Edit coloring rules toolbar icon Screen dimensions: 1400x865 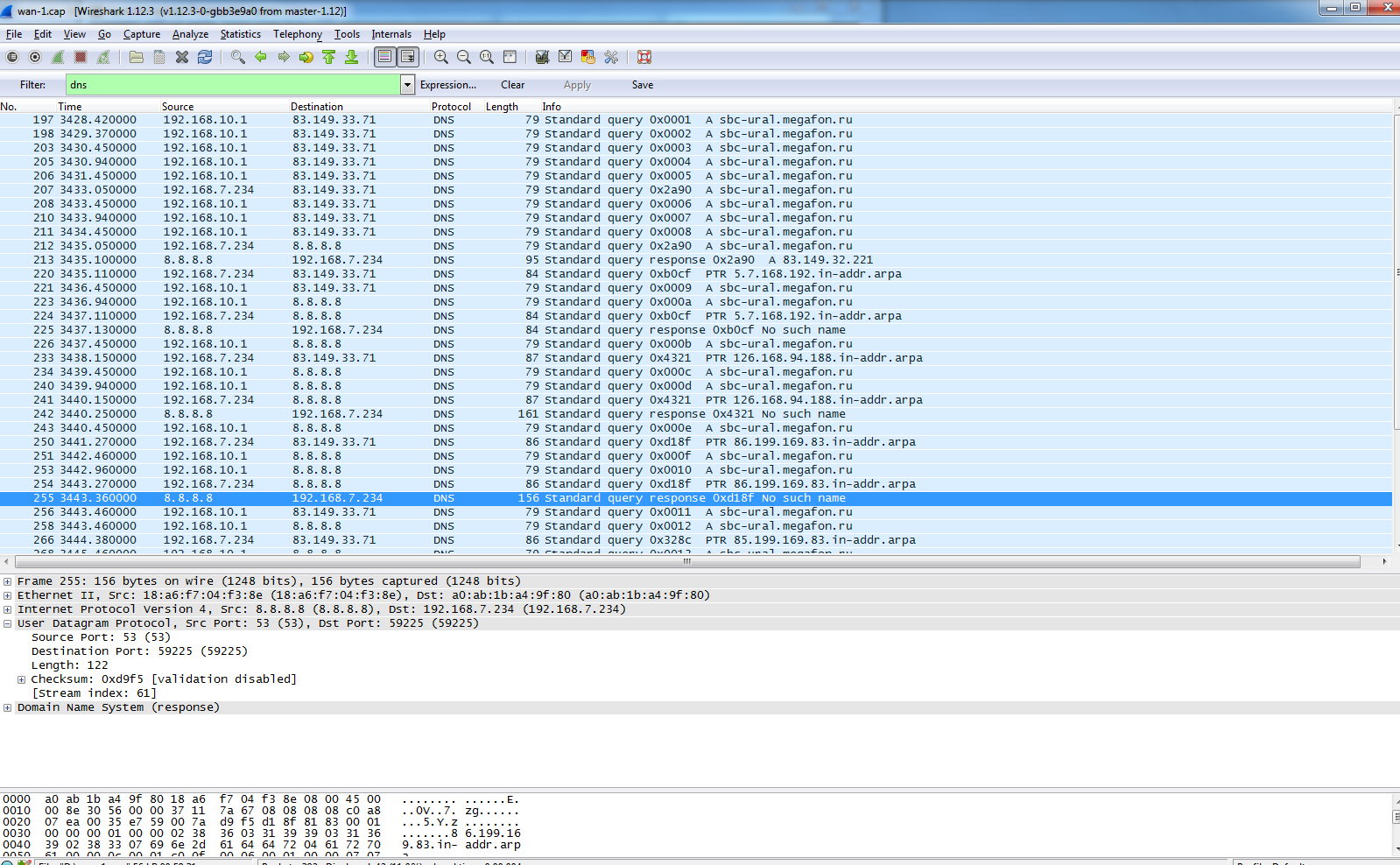click(x=588, y=57)
